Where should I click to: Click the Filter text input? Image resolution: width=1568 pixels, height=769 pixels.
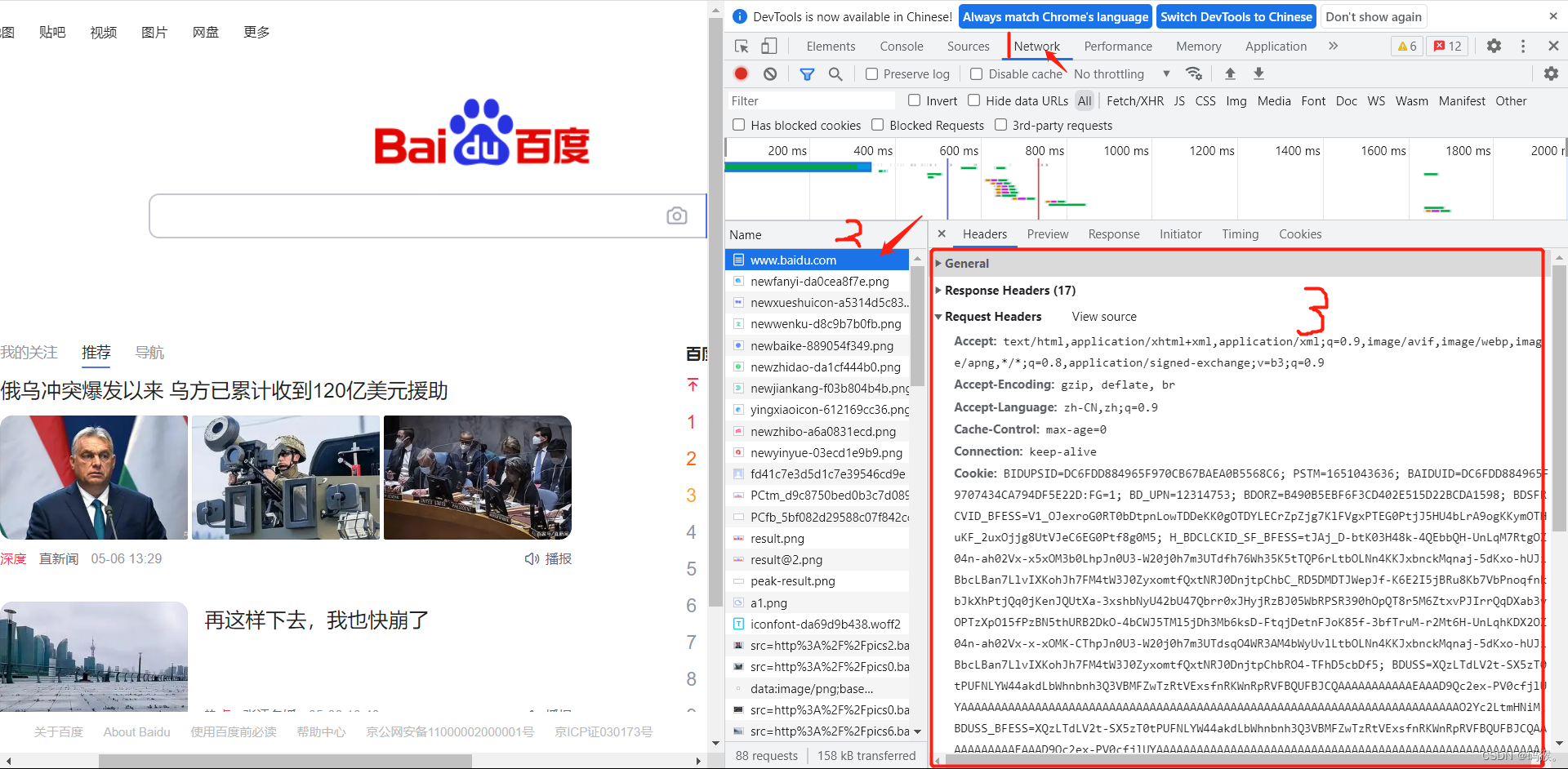click(812, 101)
